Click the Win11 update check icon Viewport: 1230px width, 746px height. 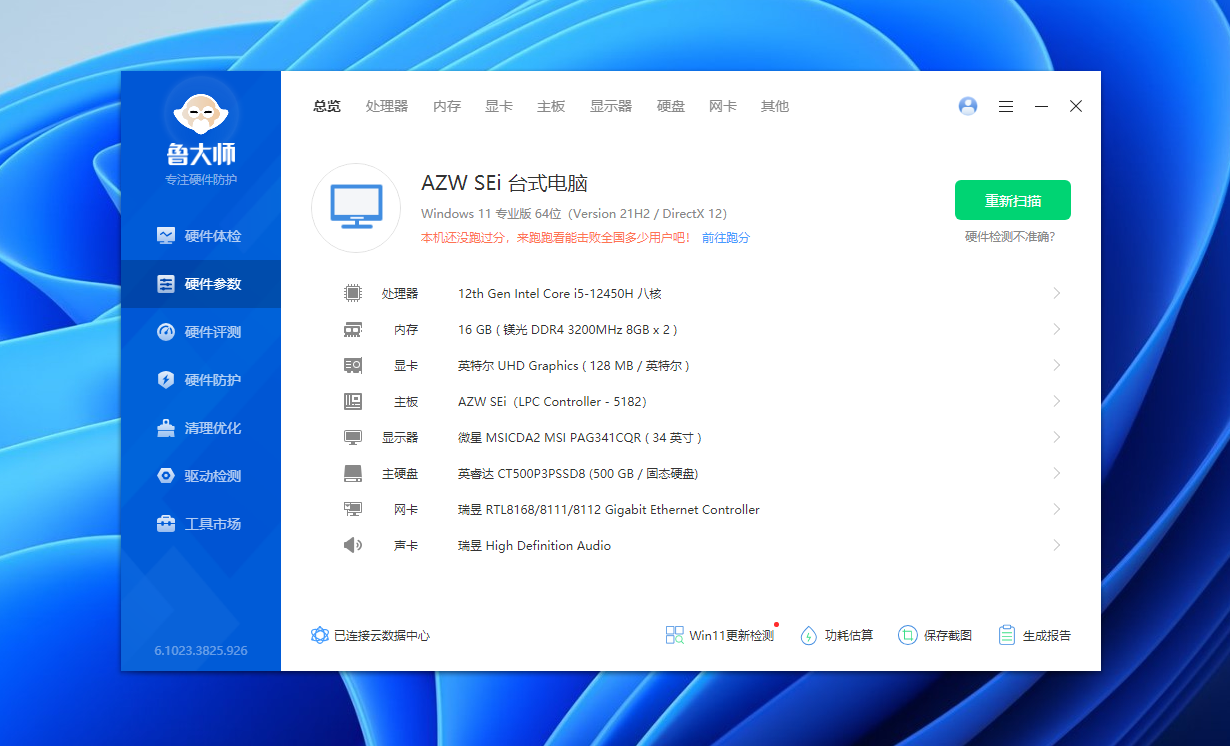675,635
